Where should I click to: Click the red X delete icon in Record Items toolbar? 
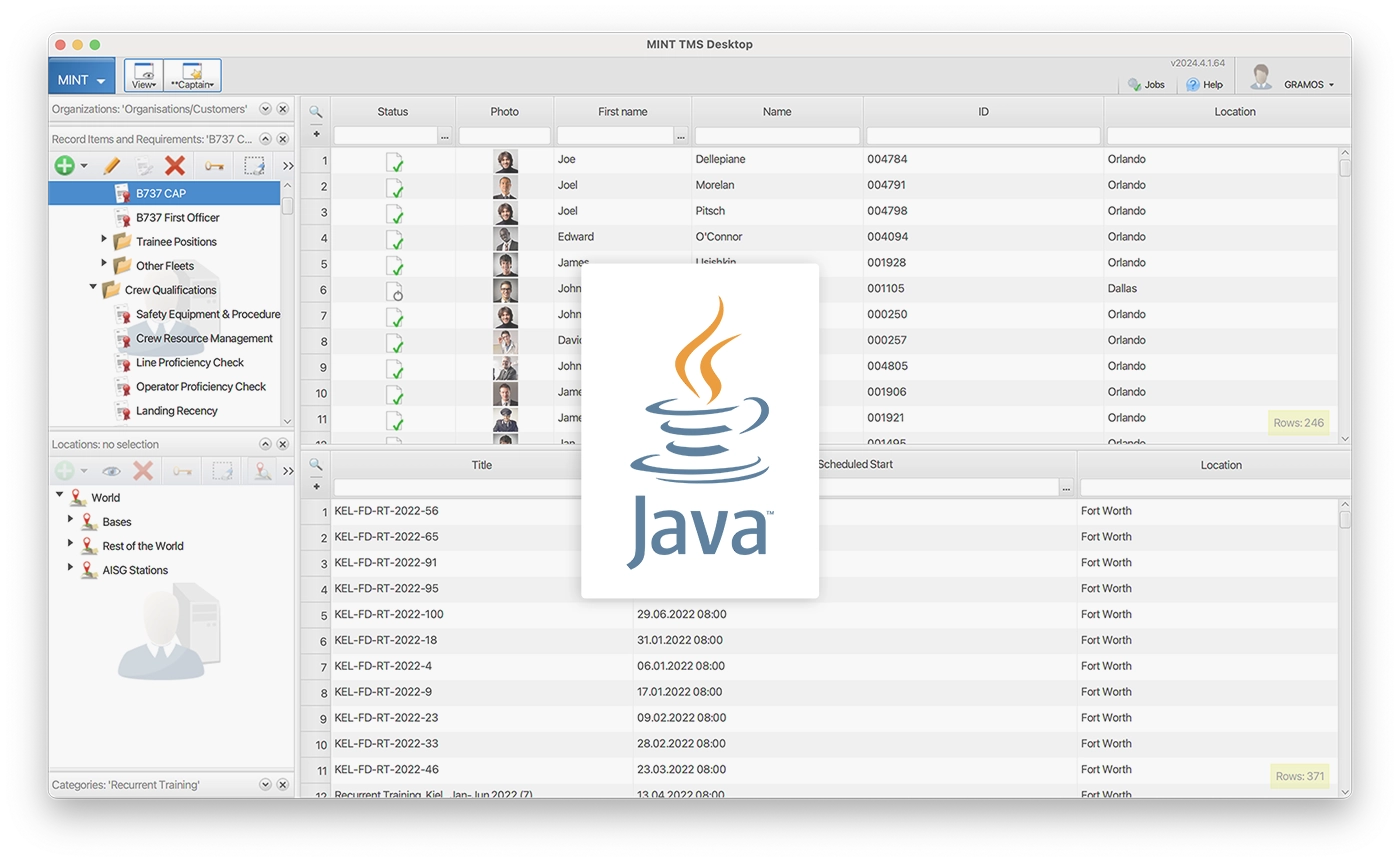pyautogui.click(x=175, y=165)
